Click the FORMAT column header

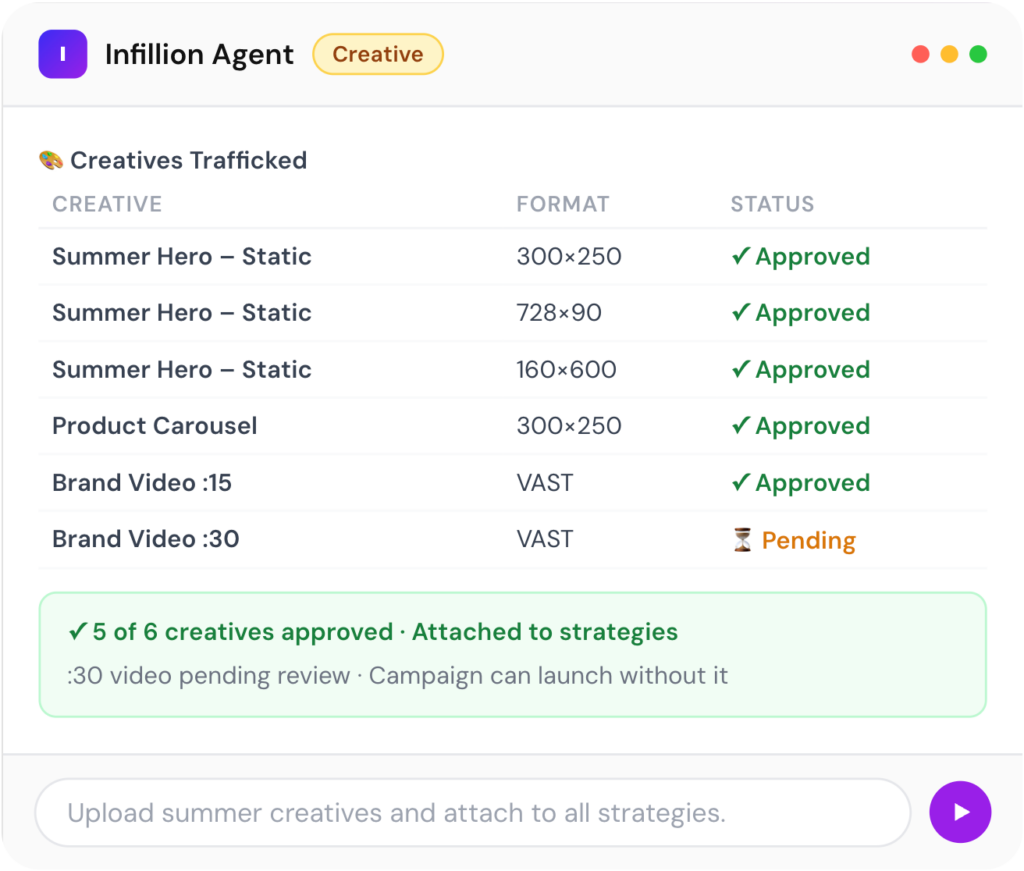coord(563,204)
